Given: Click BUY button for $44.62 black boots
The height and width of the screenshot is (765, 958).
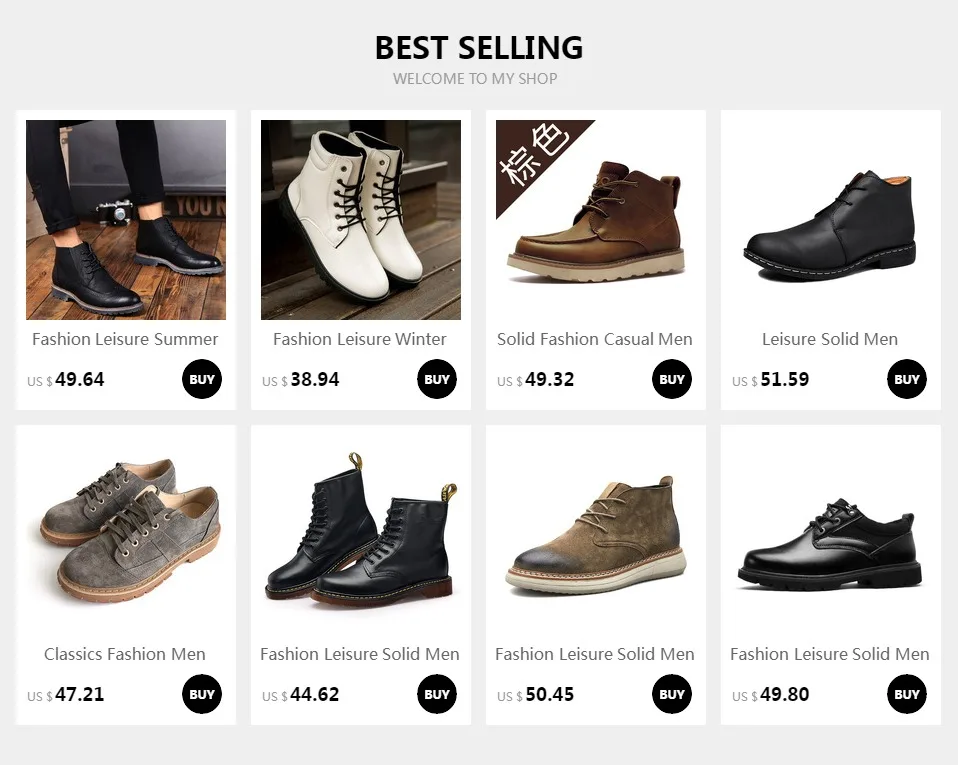Looking at the screenshot, I should coord(437,694).
